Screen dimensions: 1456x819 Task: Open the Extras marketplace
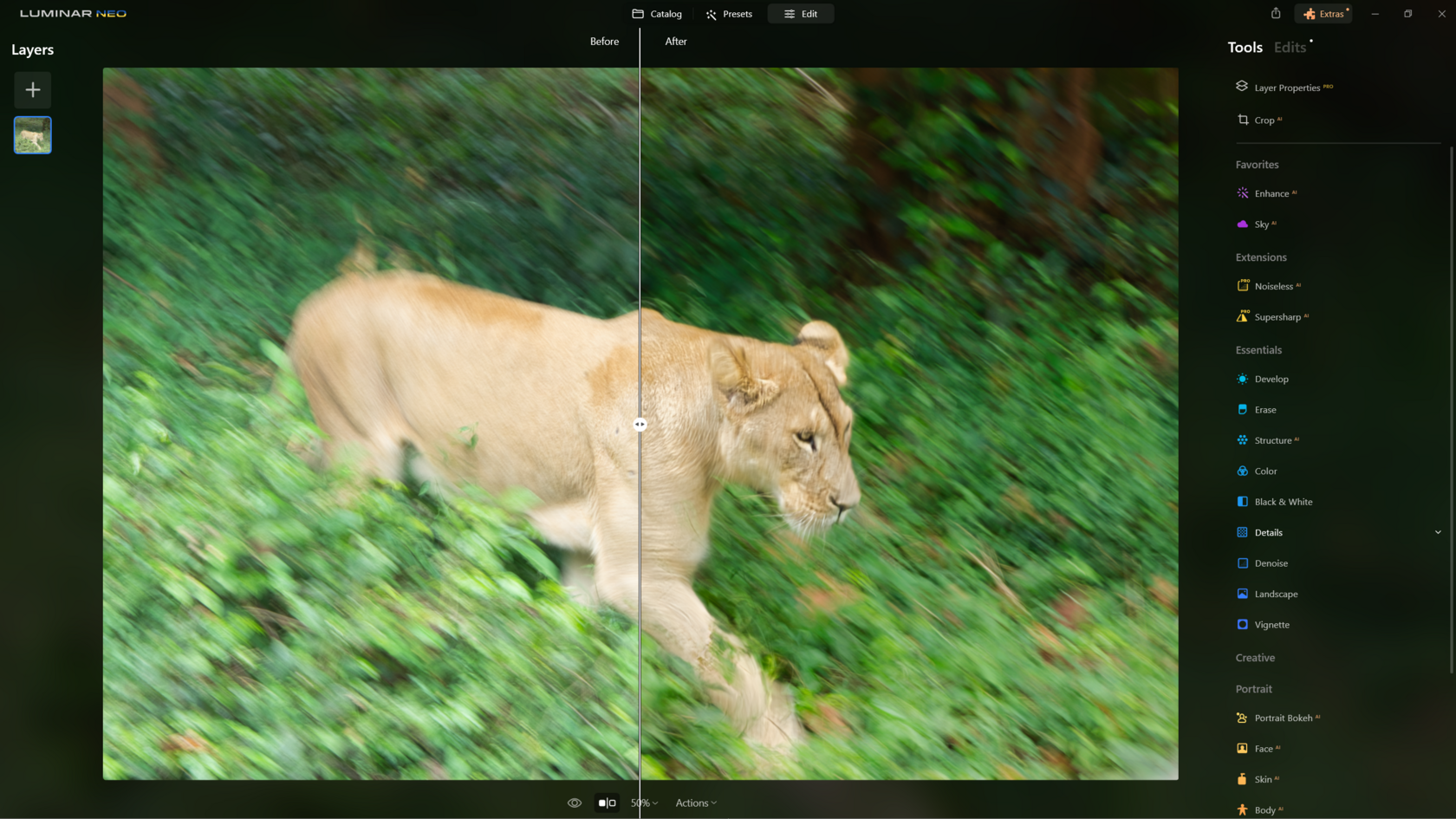[1323, 13]
